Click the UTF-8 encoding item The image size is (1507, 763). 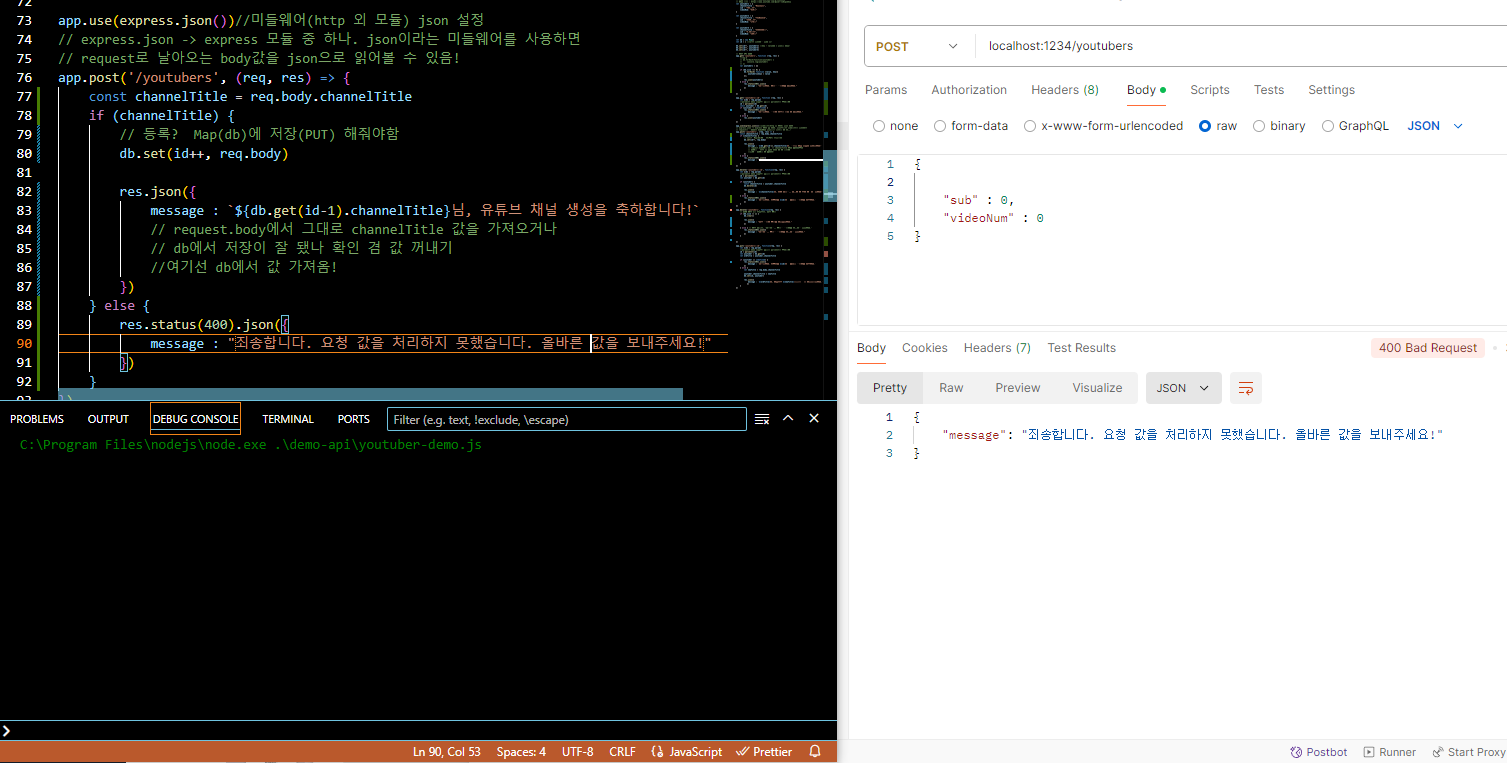point(577,752)
